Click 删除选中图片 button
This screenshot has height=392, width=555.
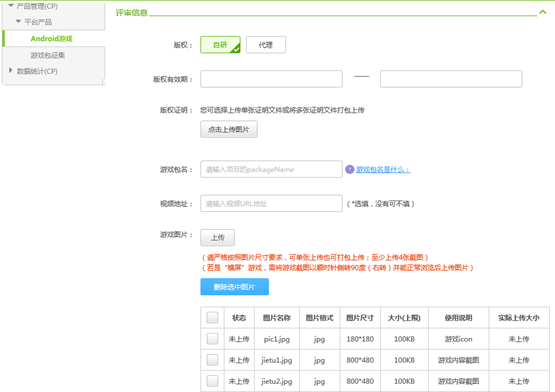234,287
